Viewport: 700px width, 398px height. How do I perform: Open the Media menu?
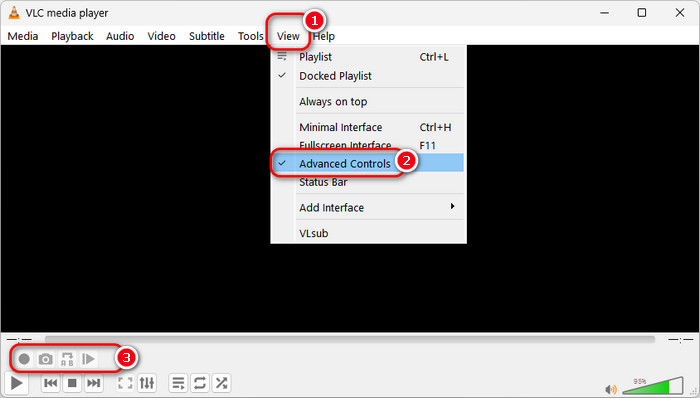pyautogui.click(x=23, y=36)
